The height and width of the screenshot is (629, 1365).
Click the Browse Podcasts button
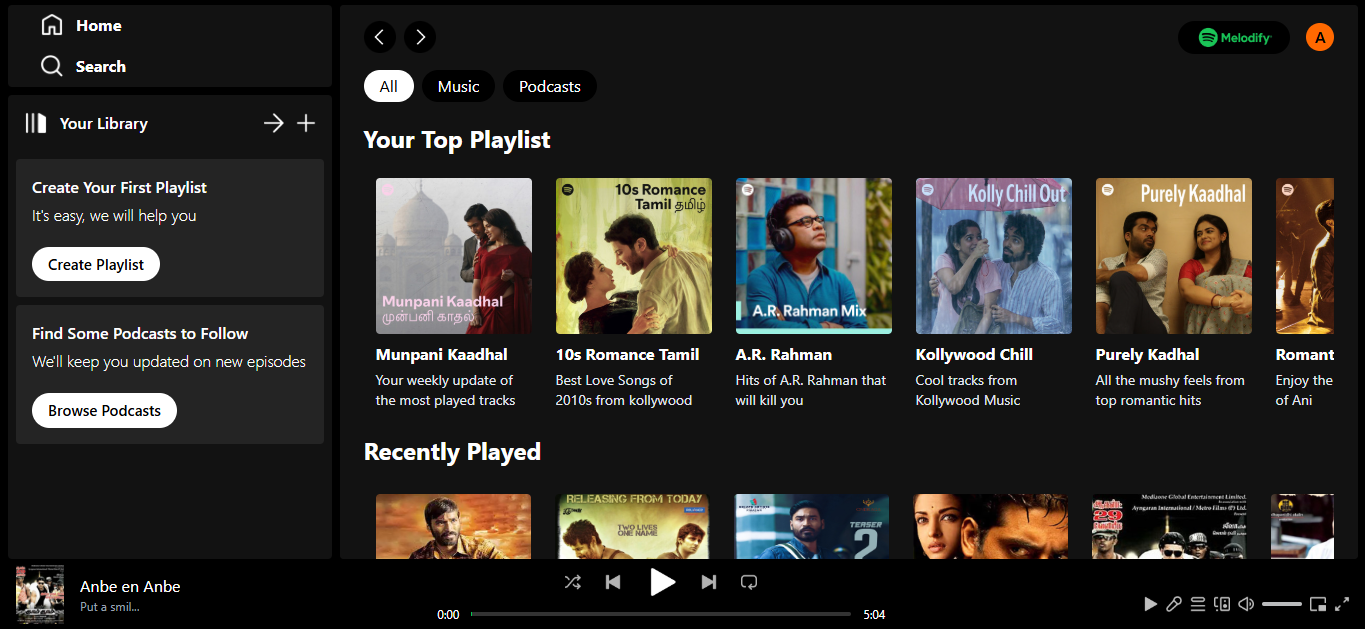point(104,411)
